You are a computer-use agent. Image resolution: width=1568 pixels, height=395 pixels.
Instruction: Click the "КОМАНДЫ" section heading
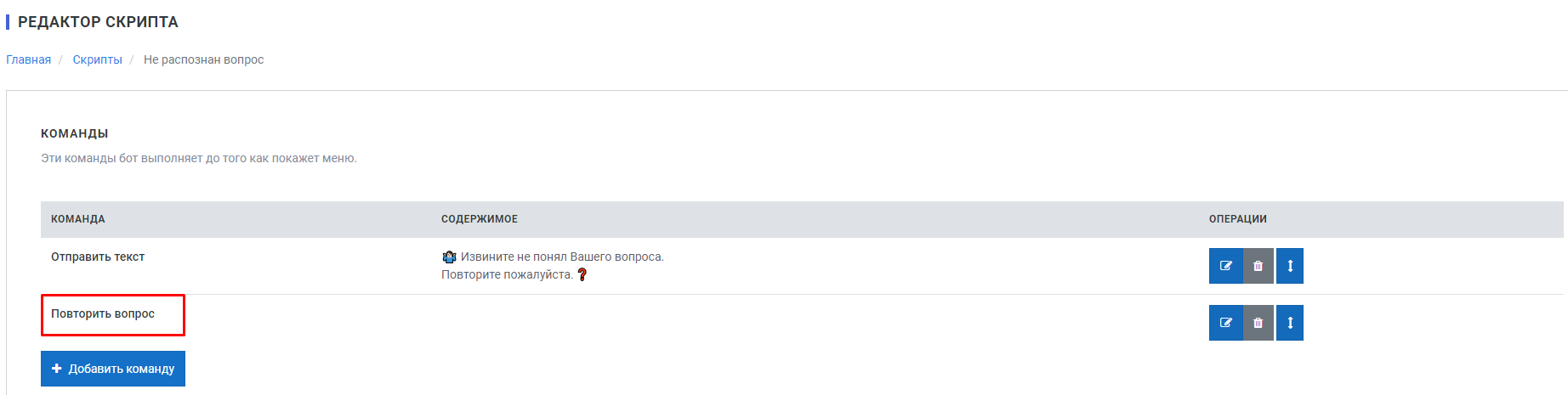click(75, 133)
